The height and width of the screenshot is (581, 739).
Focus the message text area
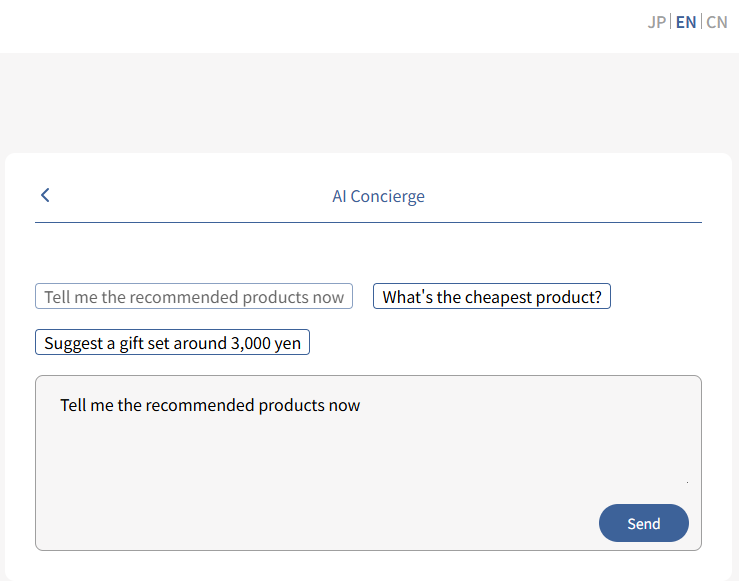tap(368, 463)
